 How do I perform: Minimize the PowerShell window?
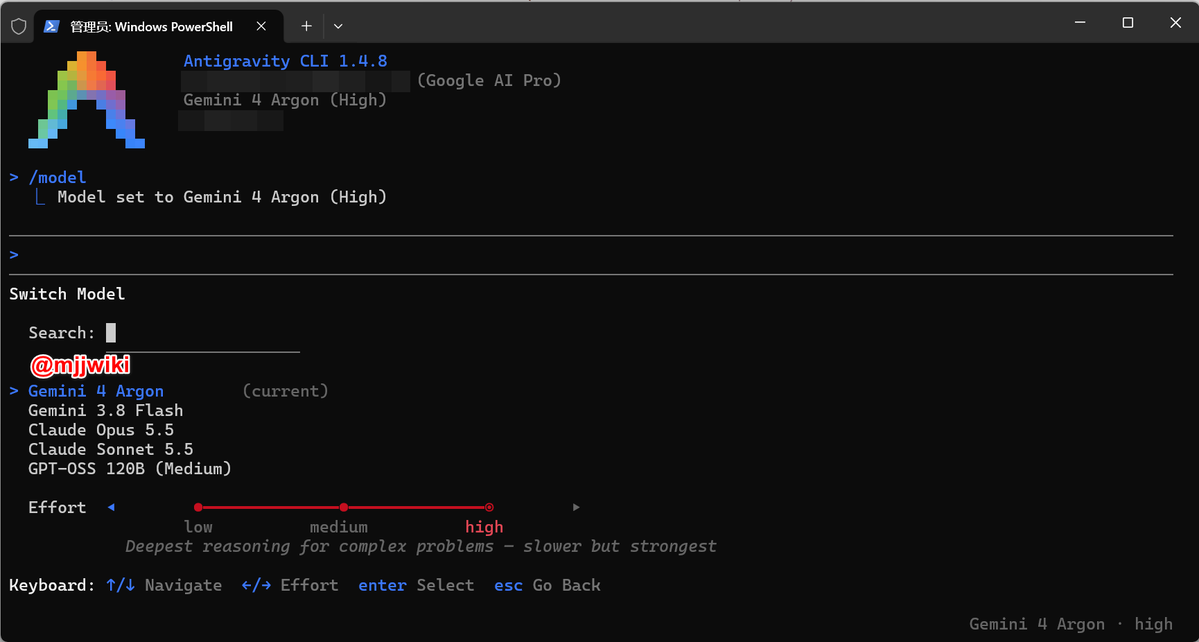[1080, 23]
